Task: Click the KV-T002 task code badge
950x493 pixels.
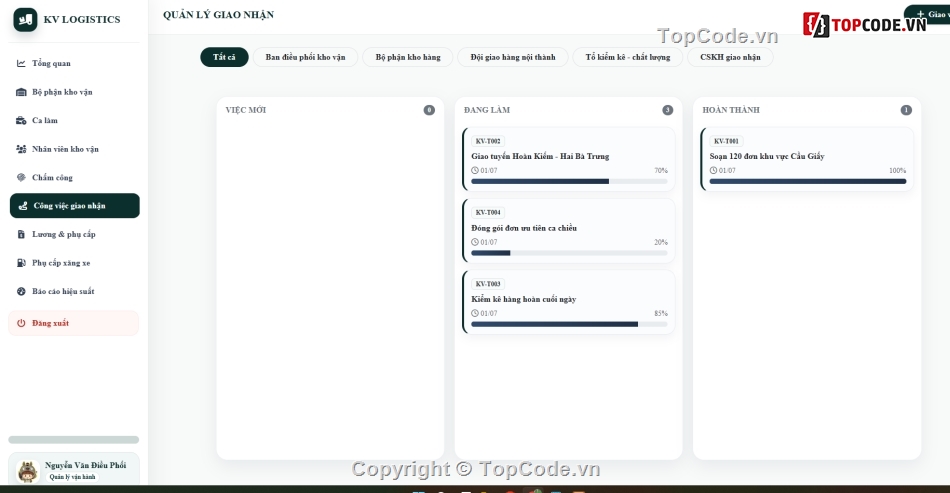Action: coord(488,141)
